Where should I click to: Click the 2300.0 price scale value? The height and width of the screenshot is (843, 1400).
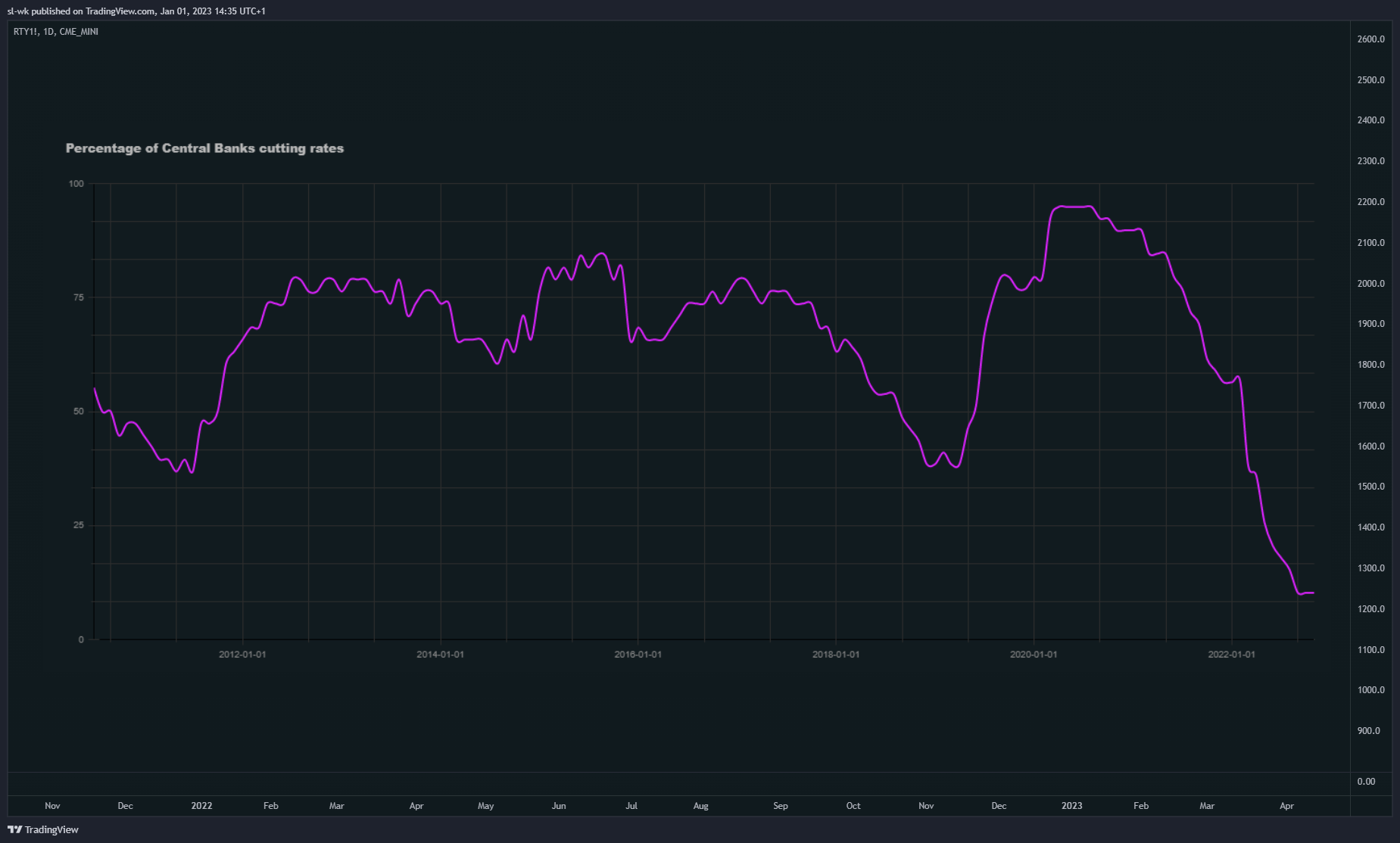1371,161
